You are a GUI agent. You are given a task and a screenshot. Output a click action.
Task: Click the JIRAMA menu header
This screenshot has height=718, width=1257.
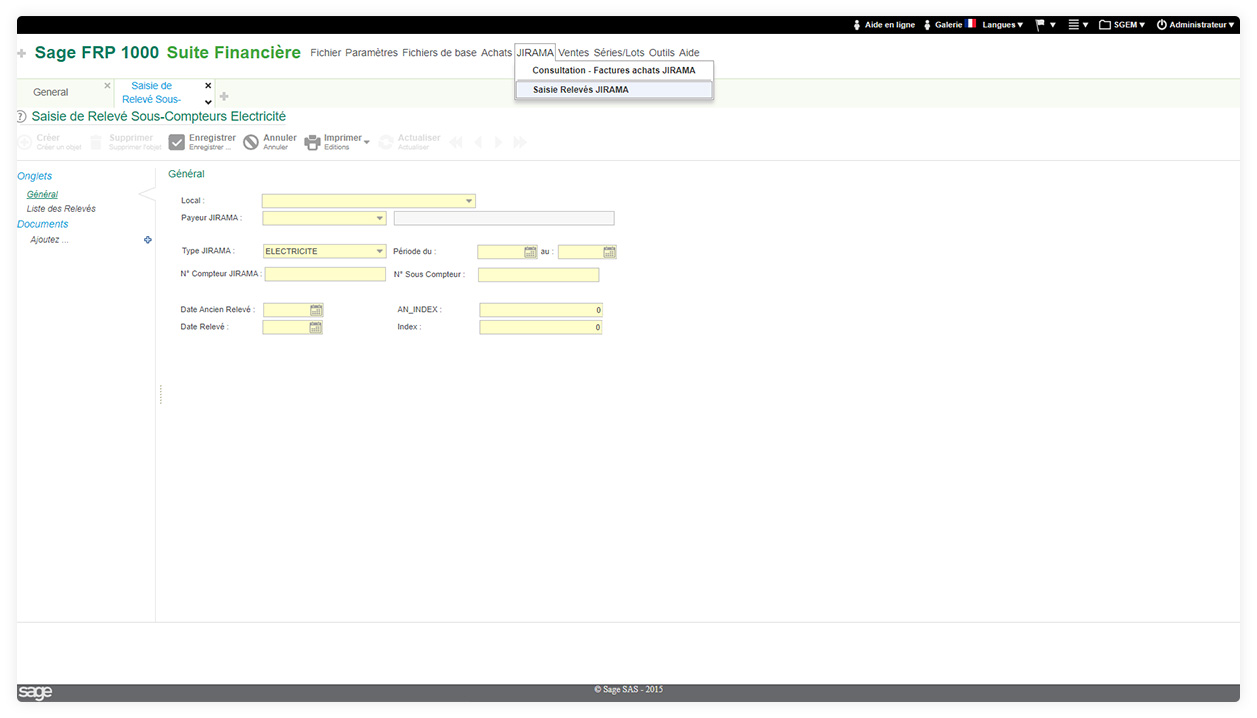(535, 53)
